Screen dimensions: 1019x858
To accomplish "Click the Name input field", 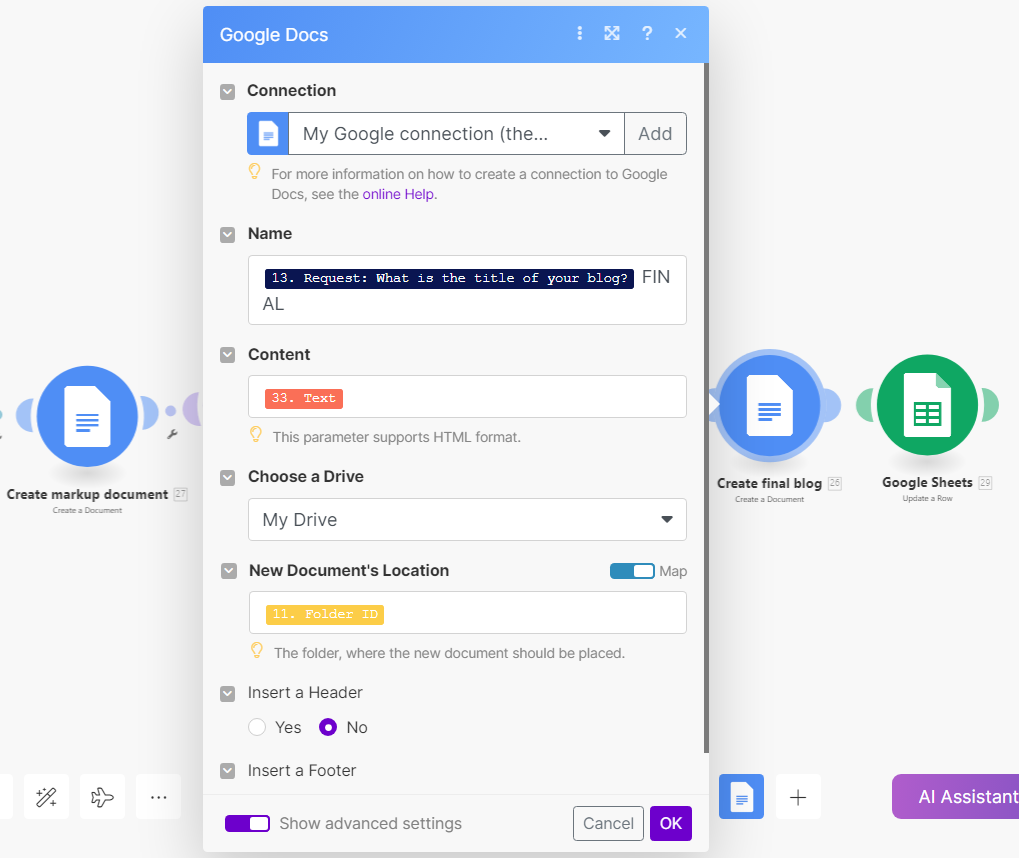I will pyautogui.click(x=467, y=290).
